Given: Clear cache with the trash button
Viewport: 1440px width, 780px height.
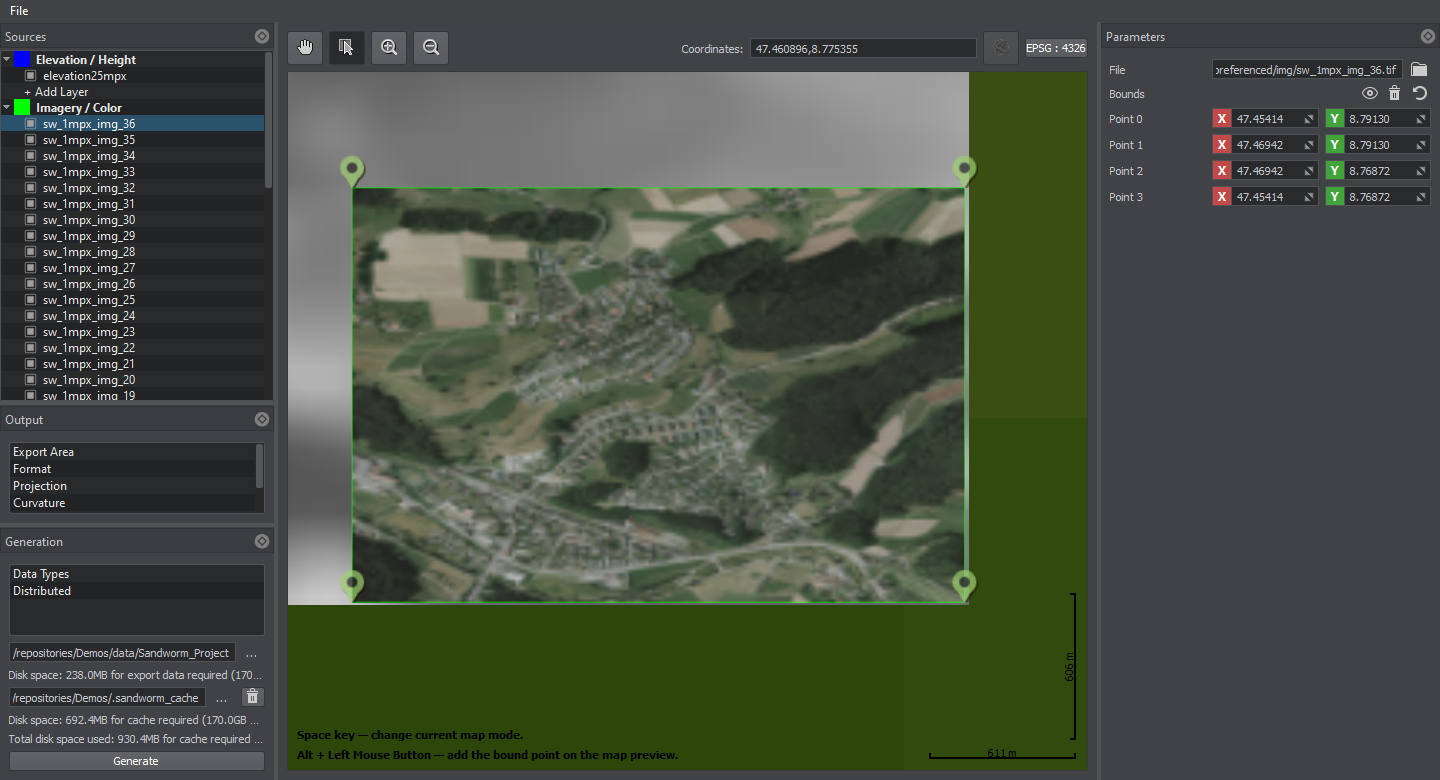Looking at the screenshot, I should pos(254,697).
